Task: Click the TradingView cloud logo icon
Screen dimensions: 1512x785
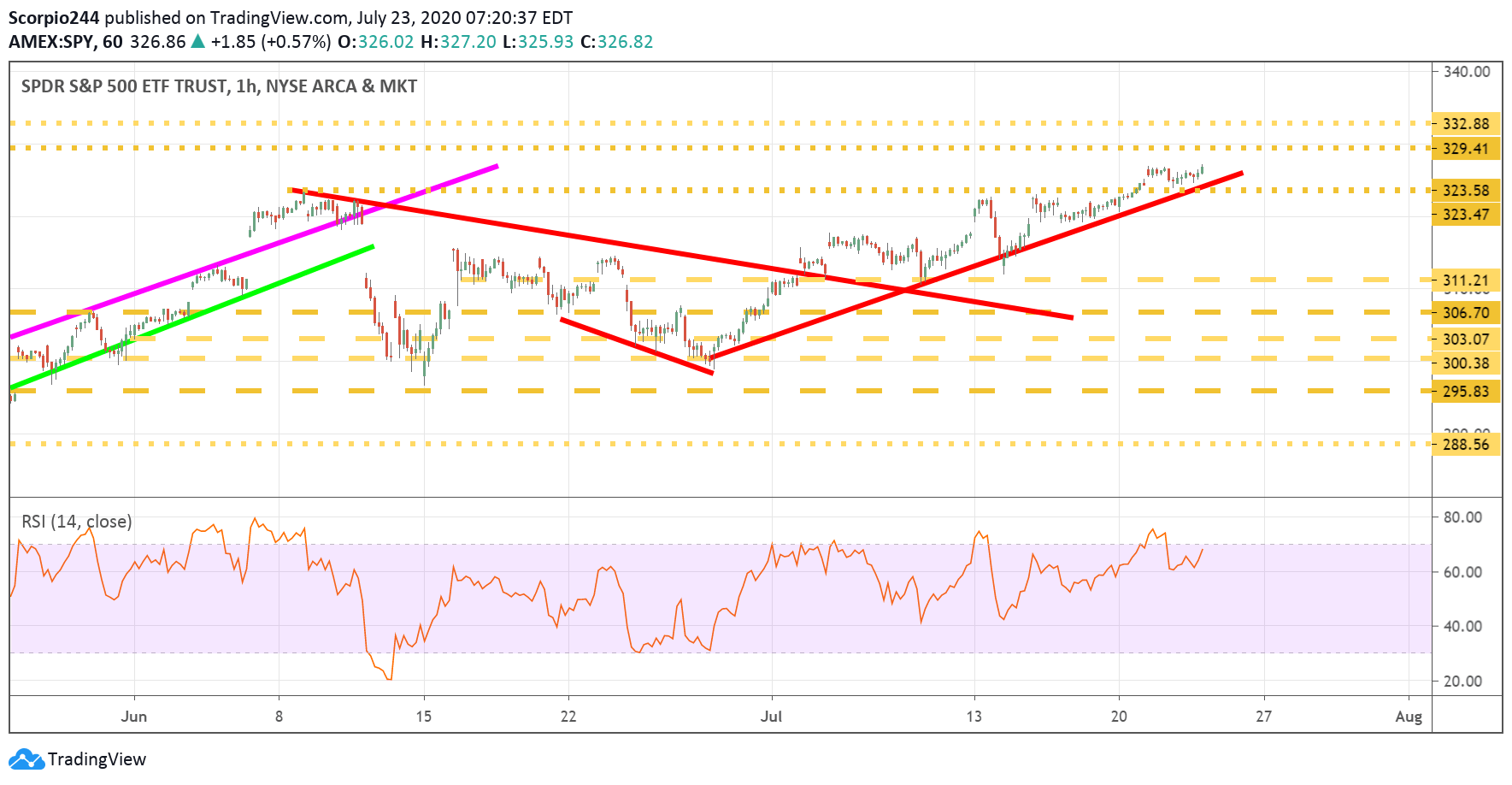Action: click(x=26, y=759)
